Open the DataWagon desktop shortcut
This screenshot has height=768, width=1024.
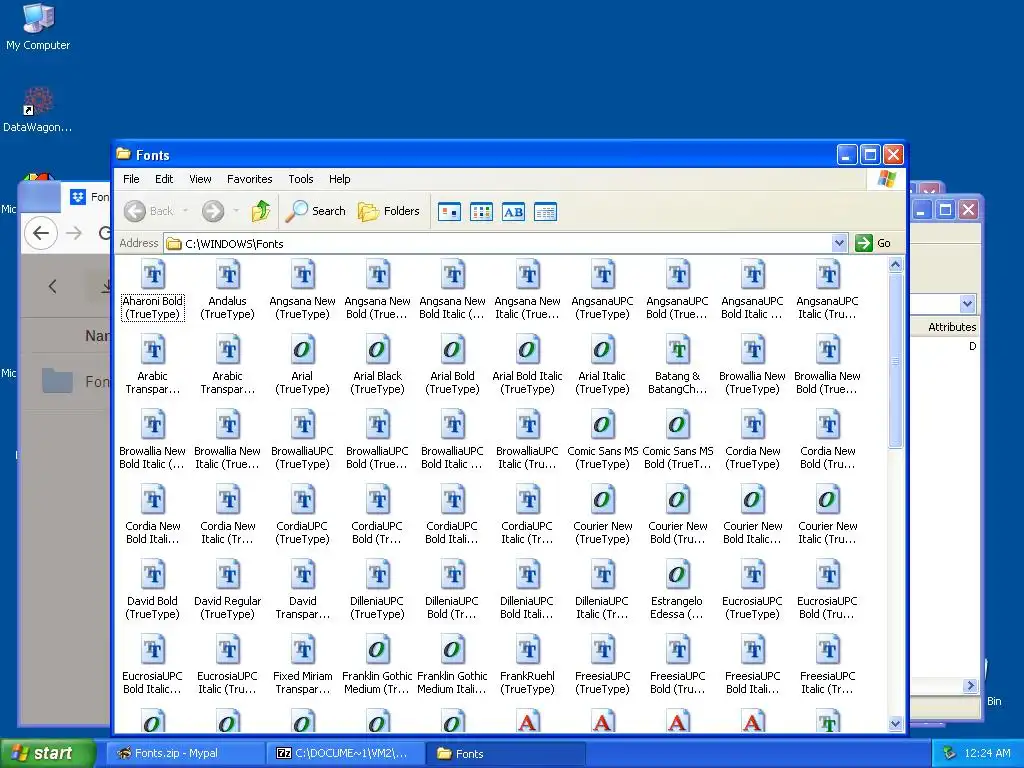pos(38,109)
